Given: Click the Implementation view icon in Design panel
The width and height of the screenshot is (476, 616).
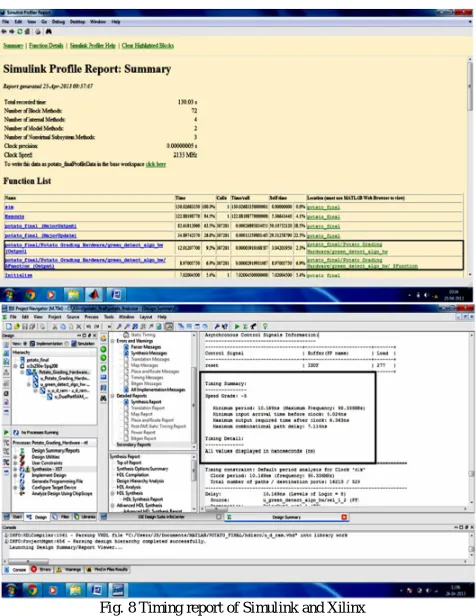Looking at the screenshot, I should click(33, 343).
